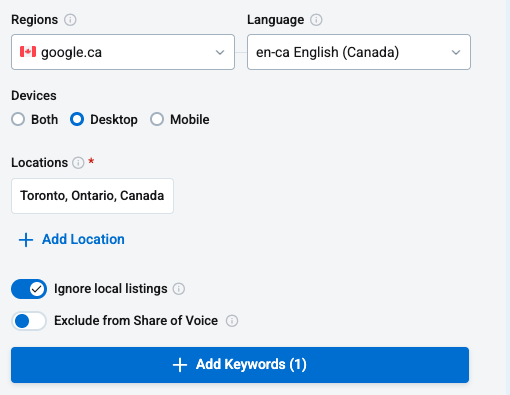Click the Language info icon
Viewport: 510px width, 395px height.
pyautogui.click(x=316, y=20)
